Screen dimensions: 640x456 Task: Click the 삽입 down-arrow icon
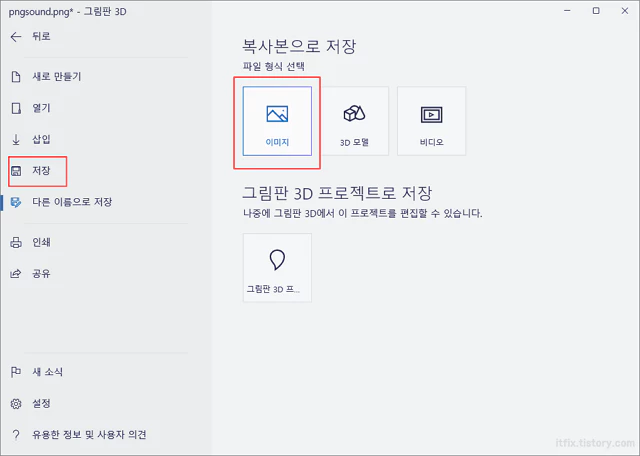16,140
